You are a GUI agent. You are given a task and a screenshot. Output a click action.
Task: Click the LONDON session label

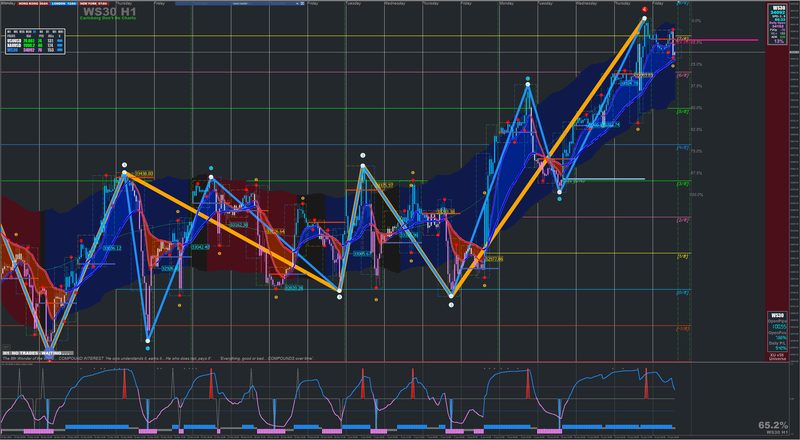click(63, 4)
